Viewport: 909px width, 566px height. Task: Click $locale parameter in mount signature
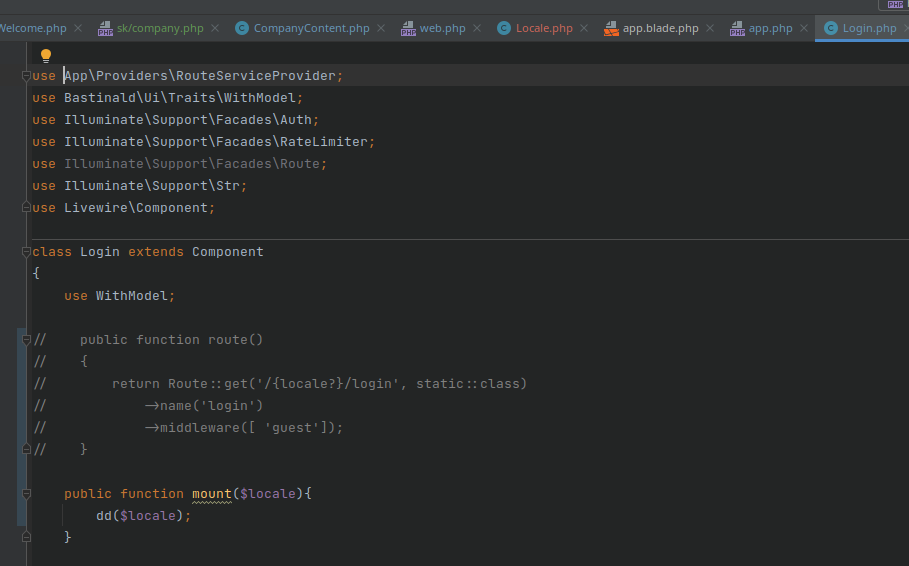click(268, 494)
